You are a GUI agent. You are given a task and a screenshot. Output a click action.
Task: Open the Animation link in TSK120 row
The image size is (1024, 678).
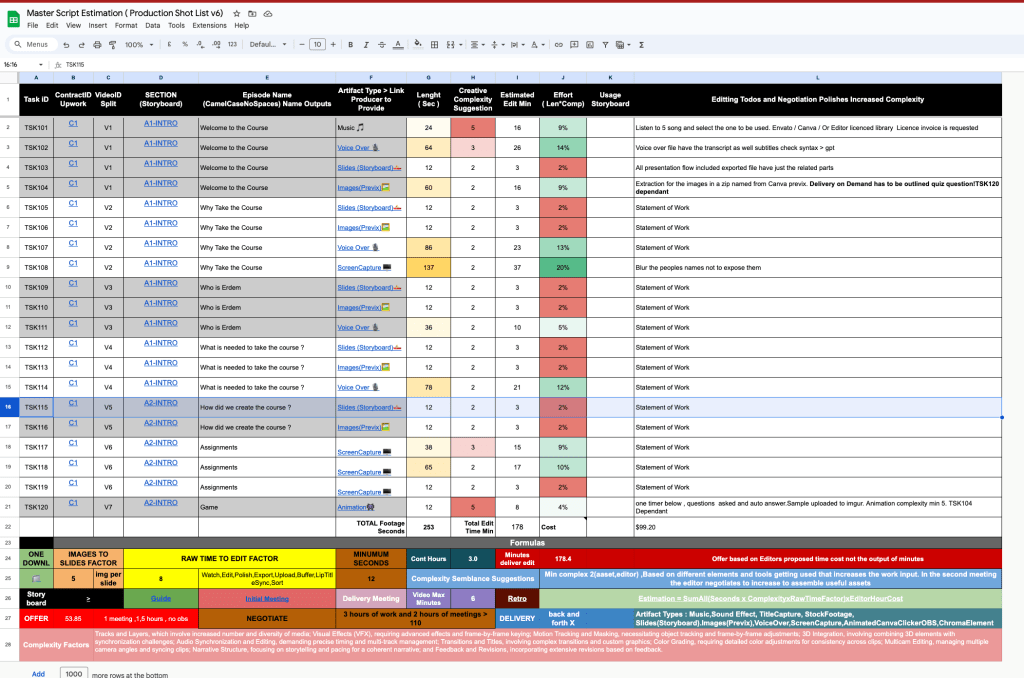[352, 508]
